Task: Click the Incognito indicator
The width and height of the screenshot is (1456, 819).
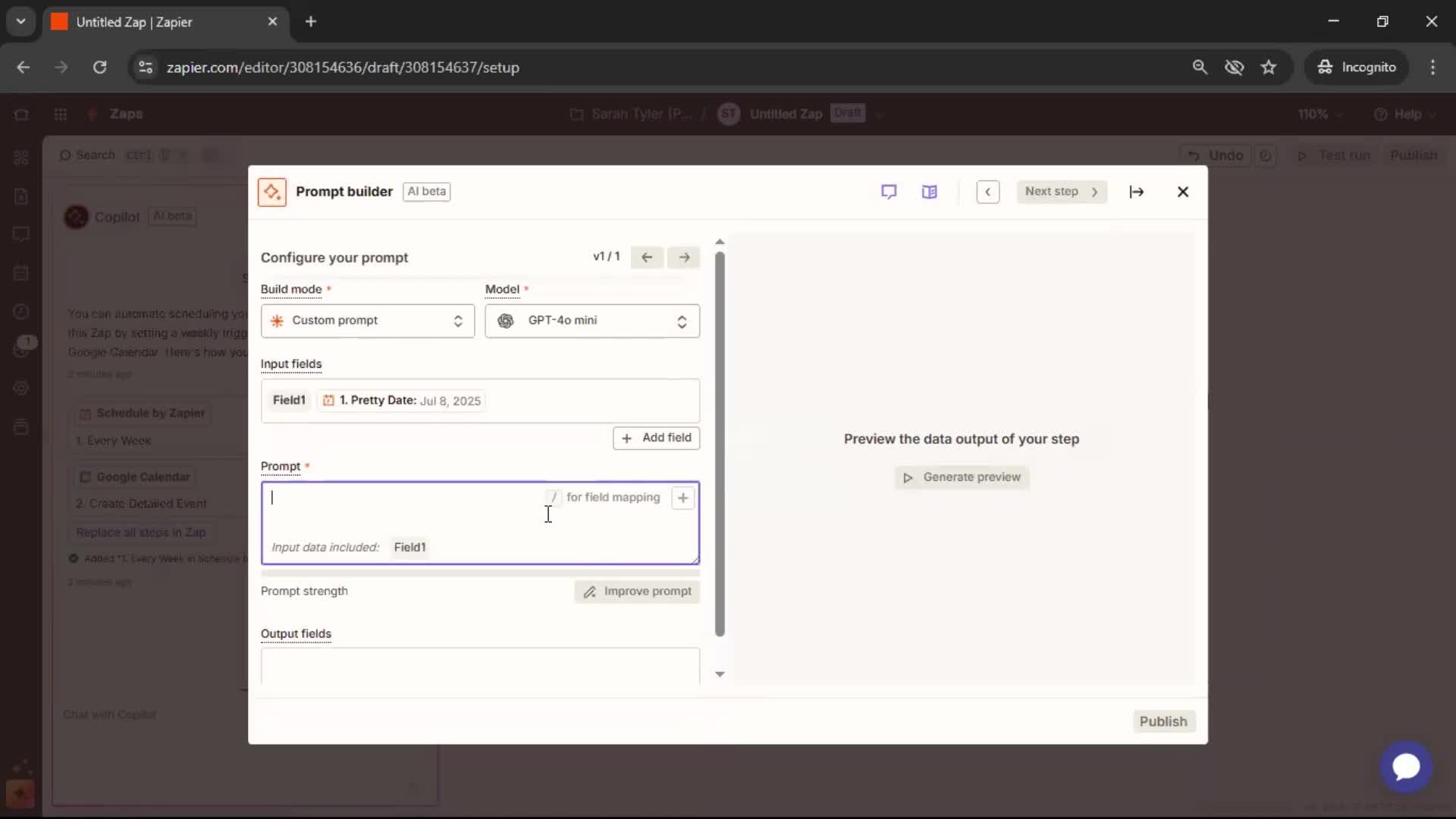Action: coord(1357,67)
